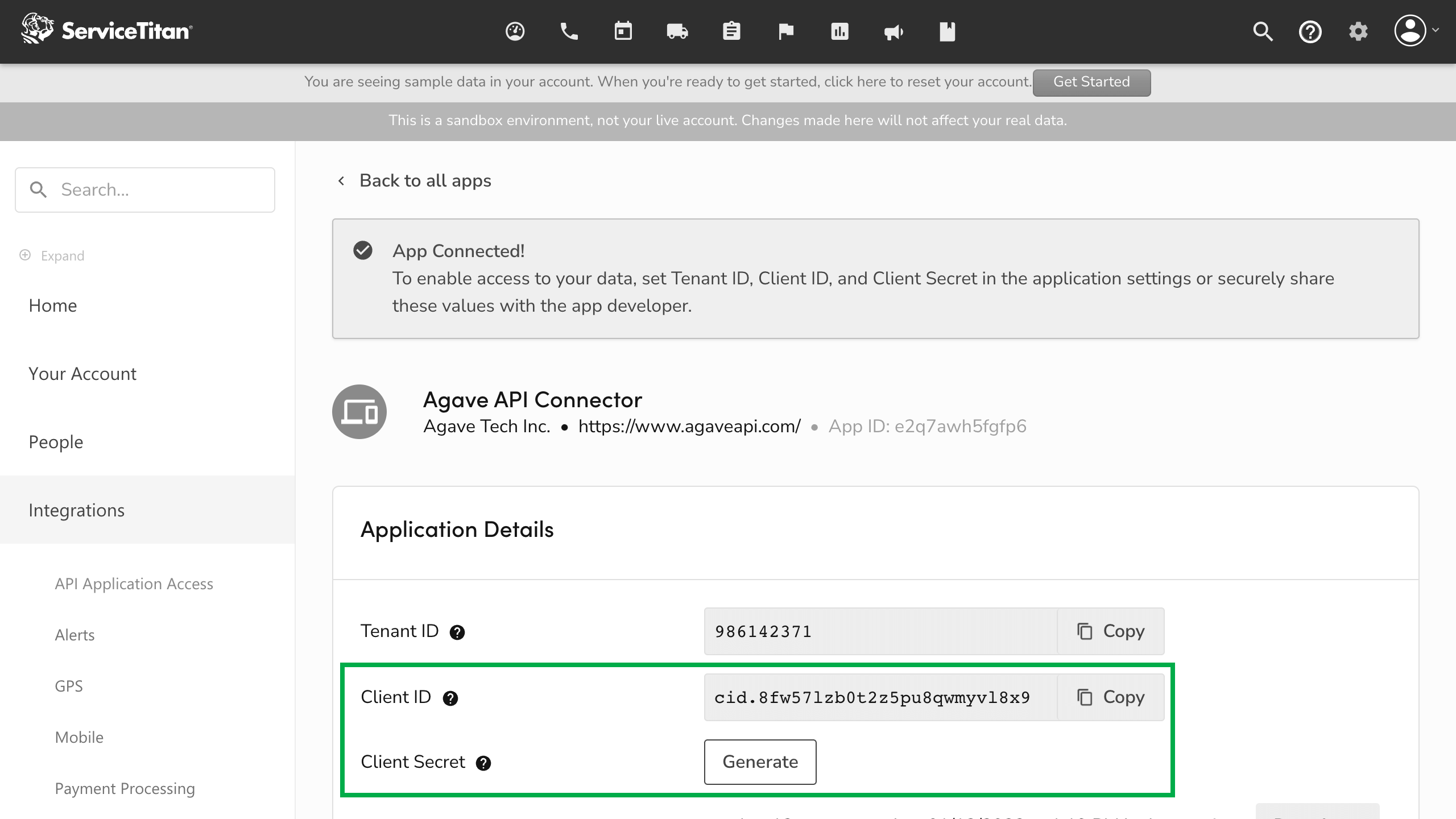The width and height of the screenshot is (1456, 819).
Task: Click the Client ID help icon
Action: pyautogui.click(x=450, y=698)
